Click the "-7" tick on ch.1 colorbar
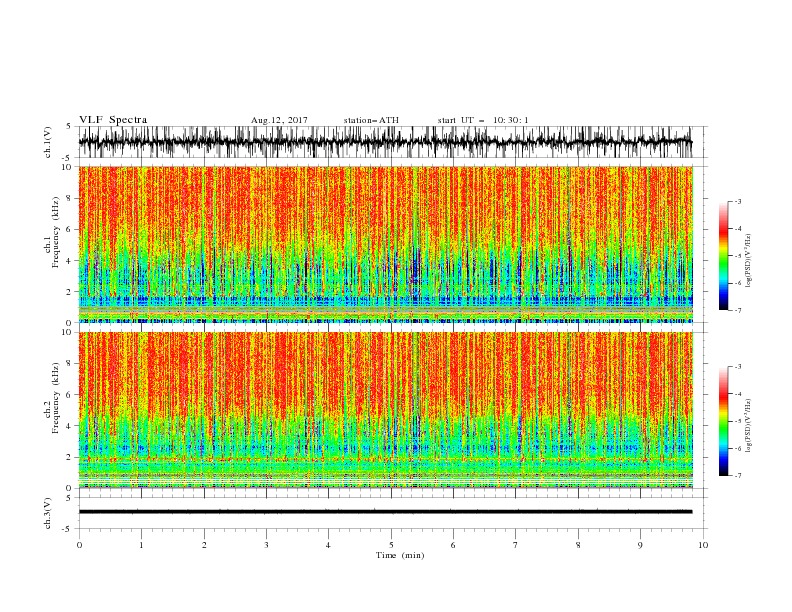Viewport: 792px width, 612px height. 738,310
